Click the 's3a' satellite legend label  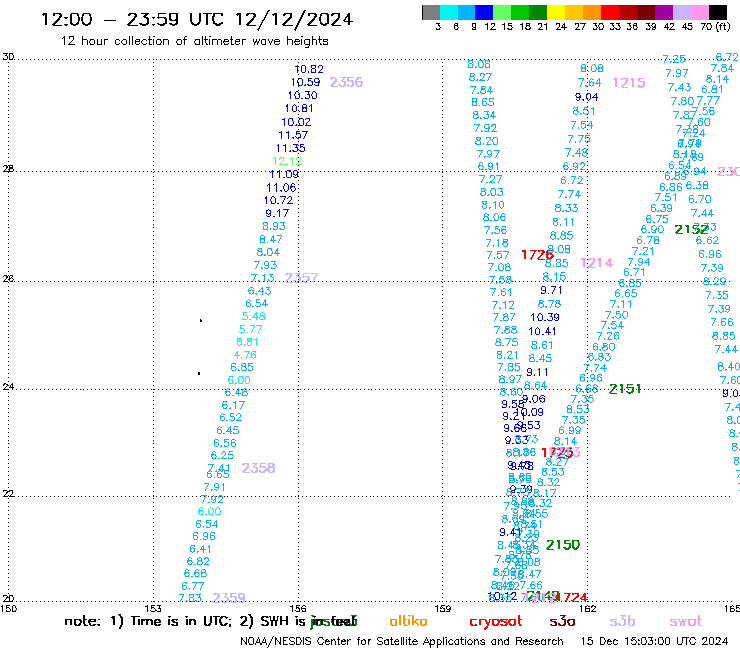pyautogui.click(x=562, y=621)
